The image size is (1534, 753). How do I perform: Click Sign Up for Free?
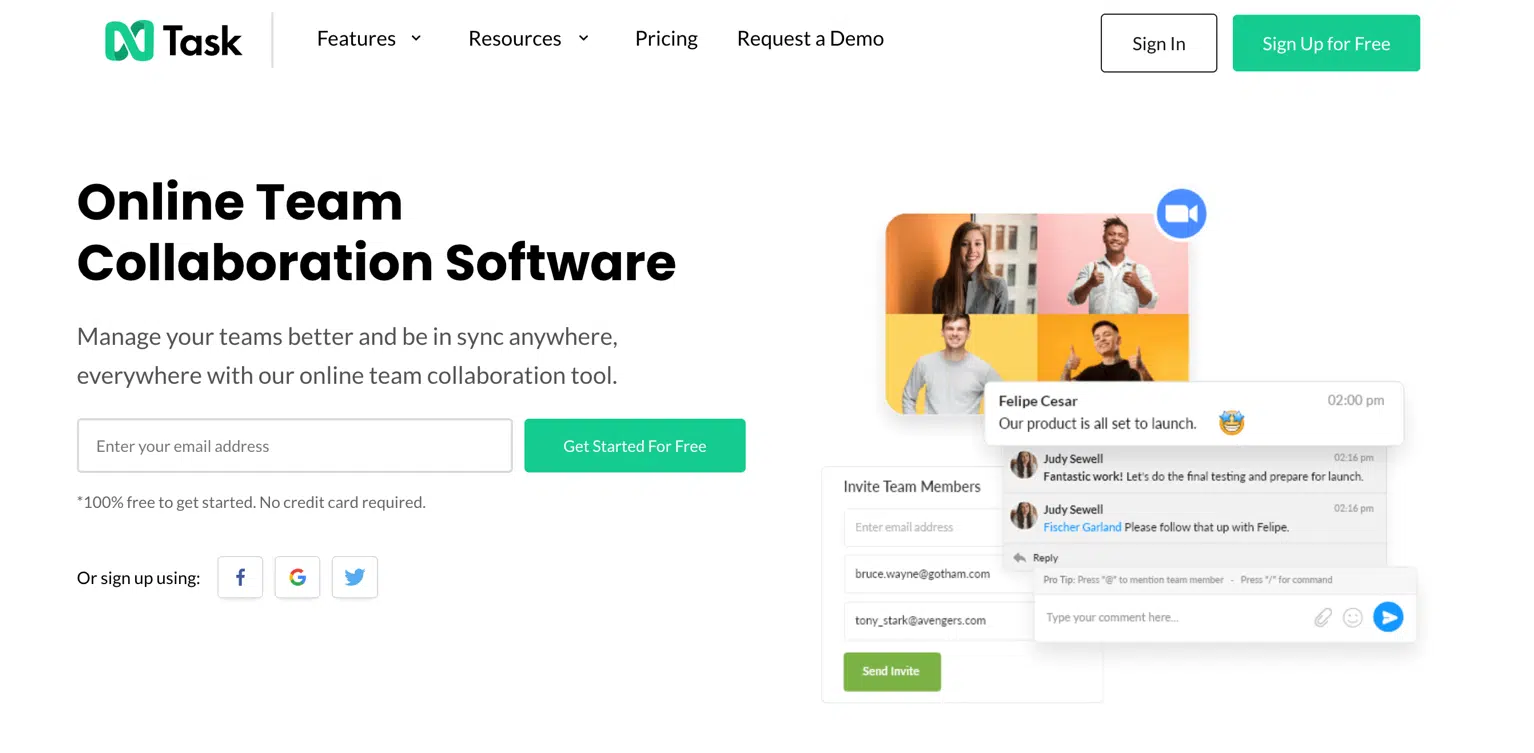(x=1326, y=43)
